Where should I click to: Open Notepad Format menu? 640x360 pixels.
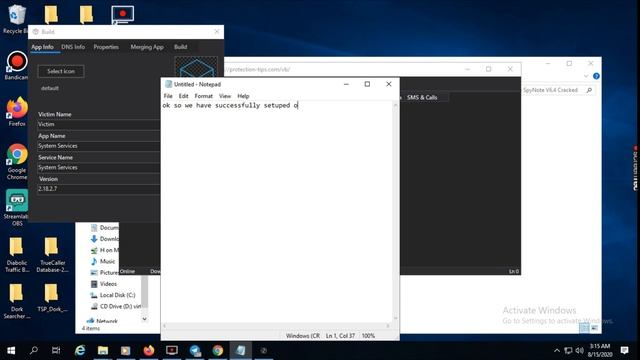point(204,96)
